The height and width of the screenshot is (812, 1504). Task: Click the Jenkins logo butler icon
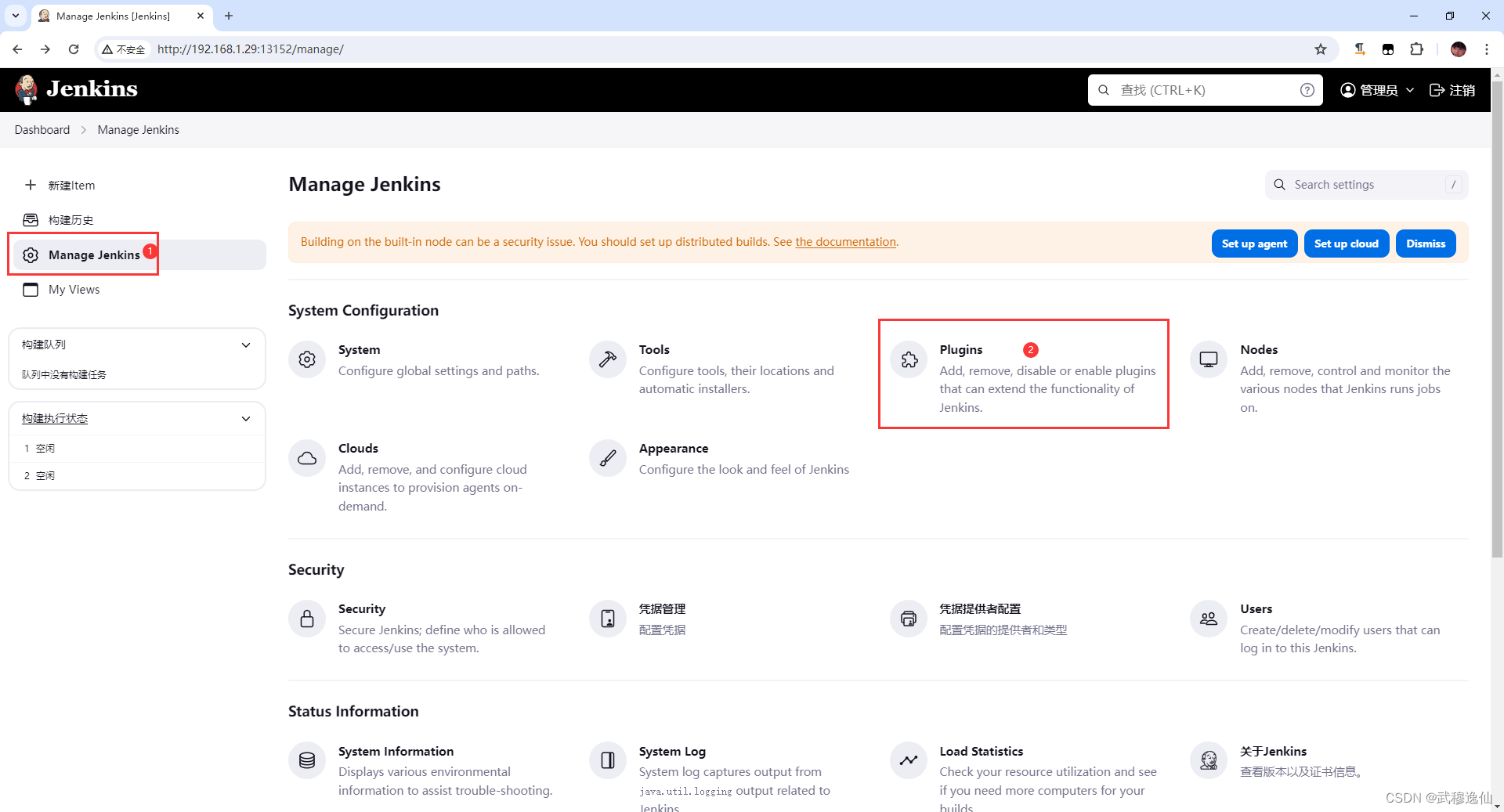(27, 89)
